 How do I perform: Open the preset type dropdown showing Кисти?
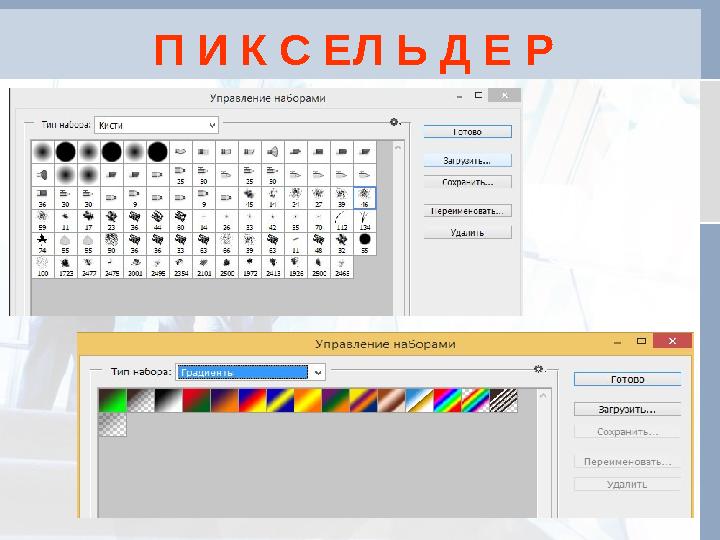[x=157, y=125]
